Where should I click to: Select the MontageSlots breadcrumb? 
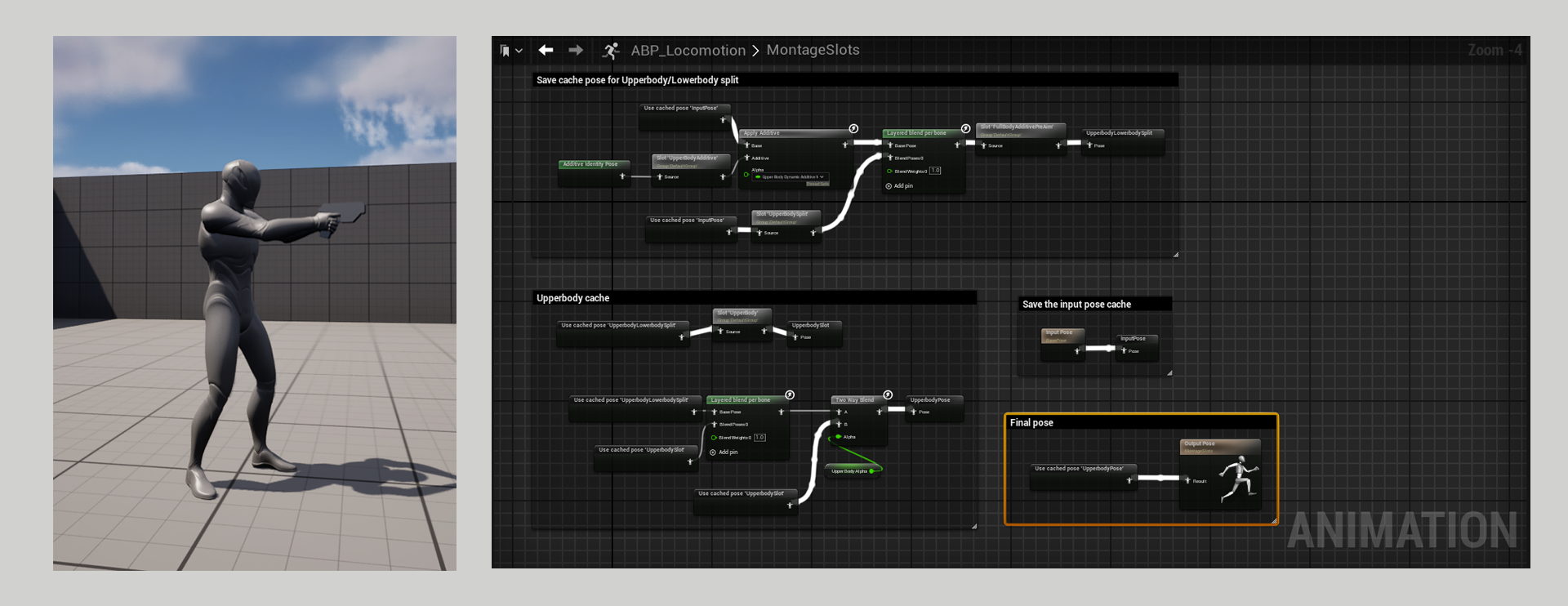[813, 50]
